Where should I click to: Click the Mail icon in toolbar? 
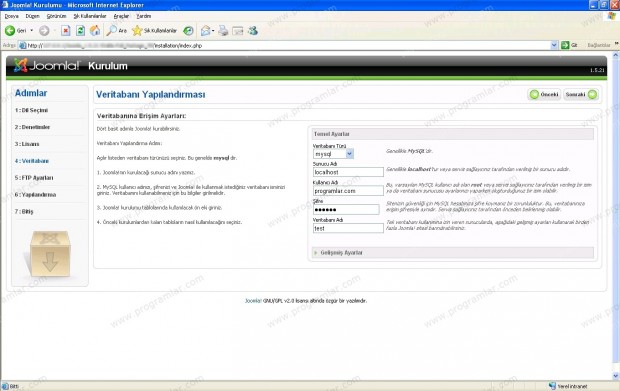click(205, 31)
